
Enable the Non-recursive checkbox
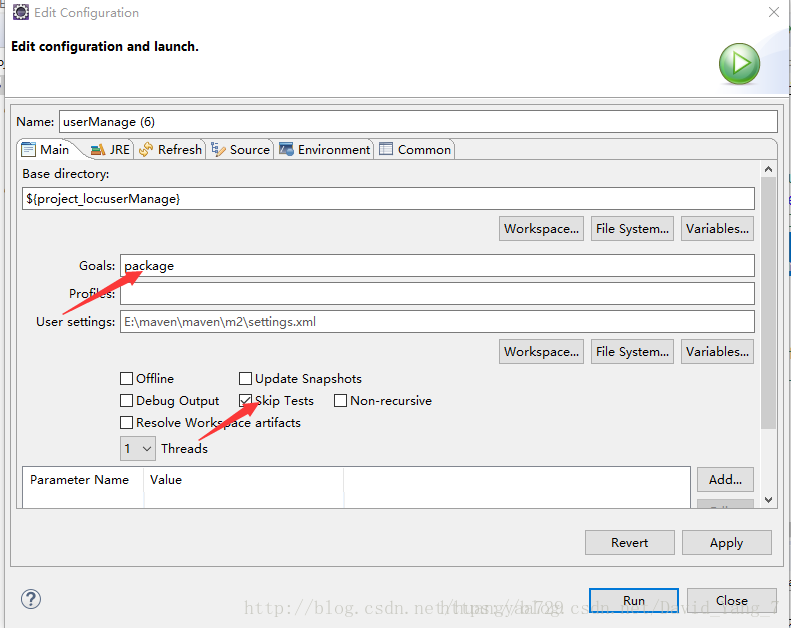tap(341, 401)
